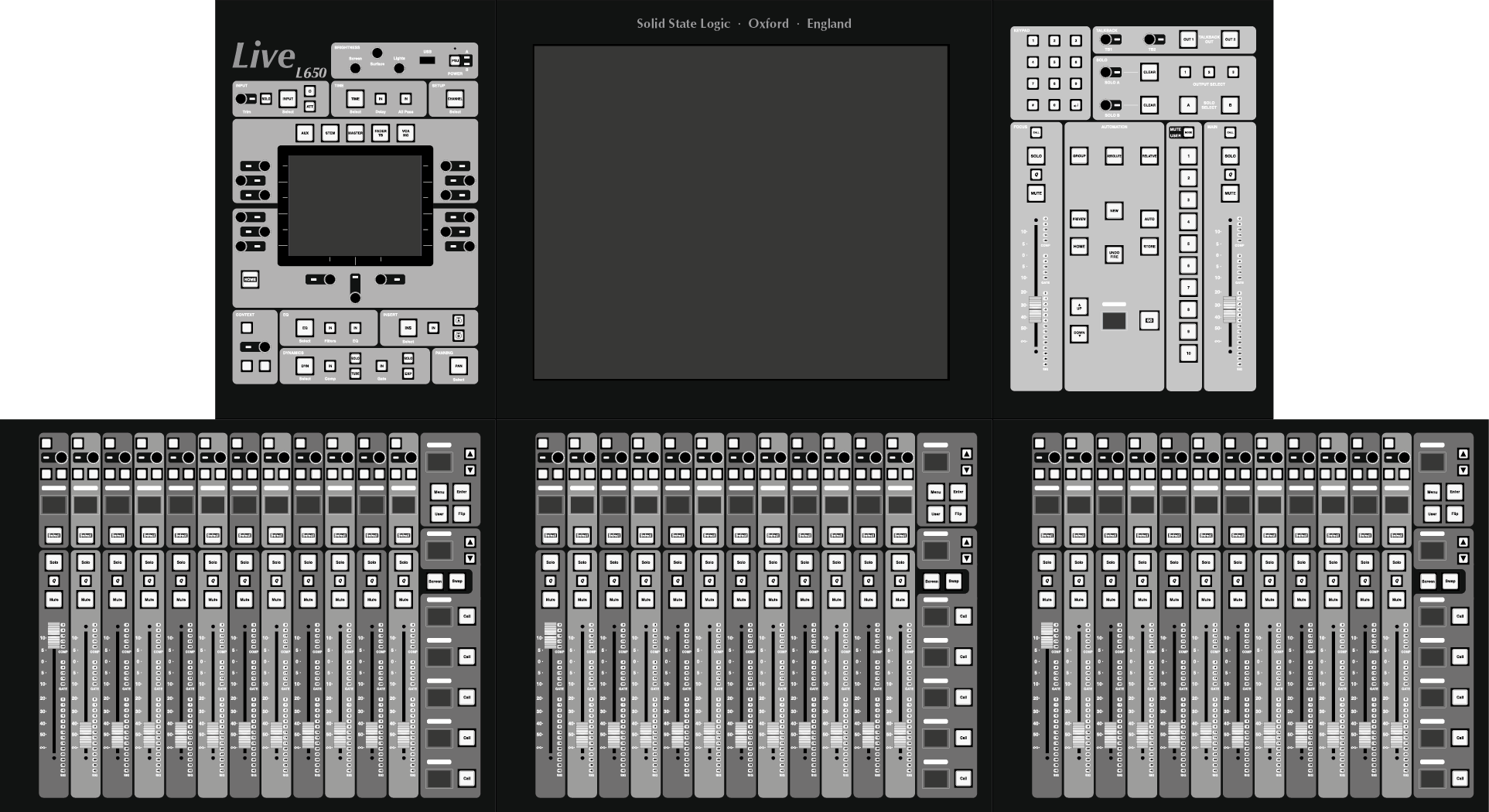Toggle the Gate IN button
This screenshot has height=812, width=1489.
pos(381,366)
